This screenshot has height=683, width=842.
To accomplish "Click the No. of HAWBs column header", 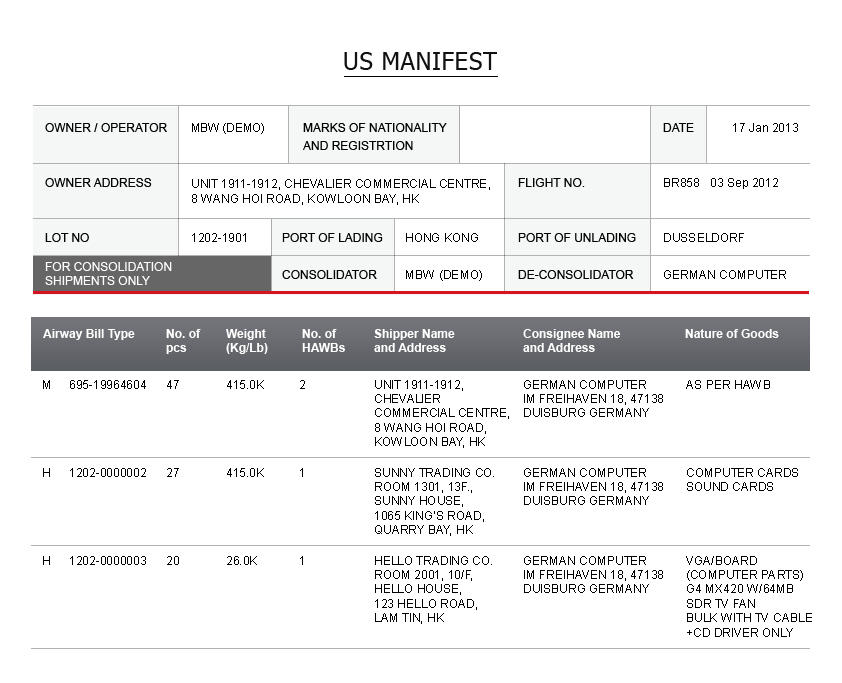I will click(323, 340).
